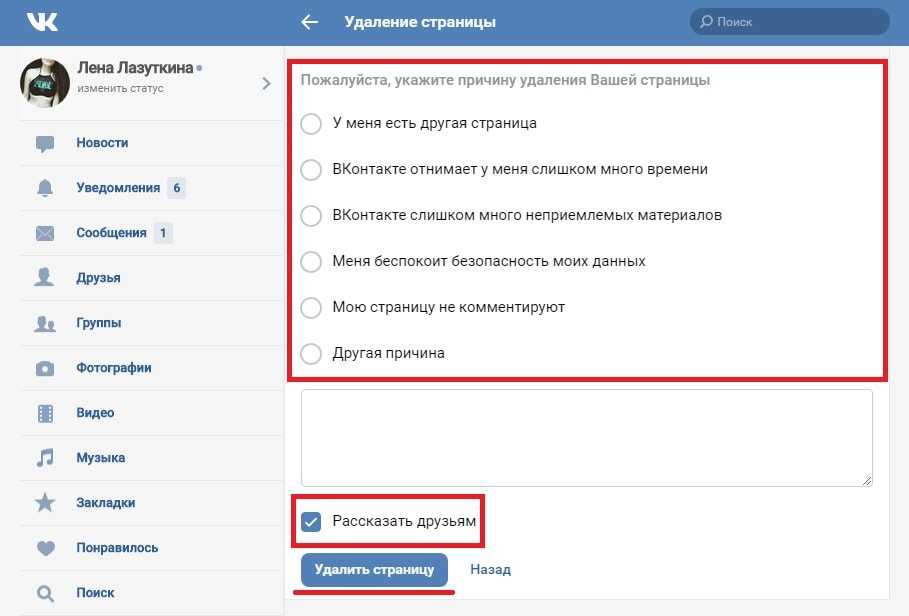The width and height of the screenshot is (909, 616).
Task: Select 'слишком много неприемлемых материалов' option
Action: pyautogui.click(x=311, y=216)
